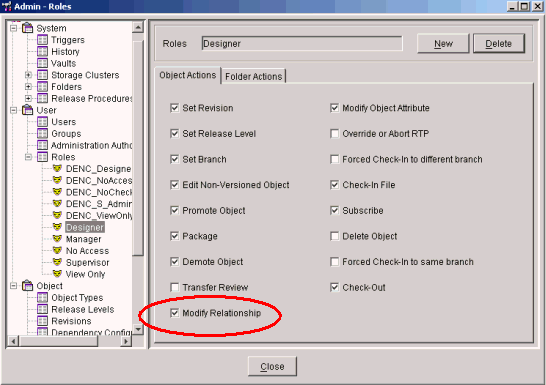Click the Close button at bottom

pyautogui.click(x=272, y=366)
